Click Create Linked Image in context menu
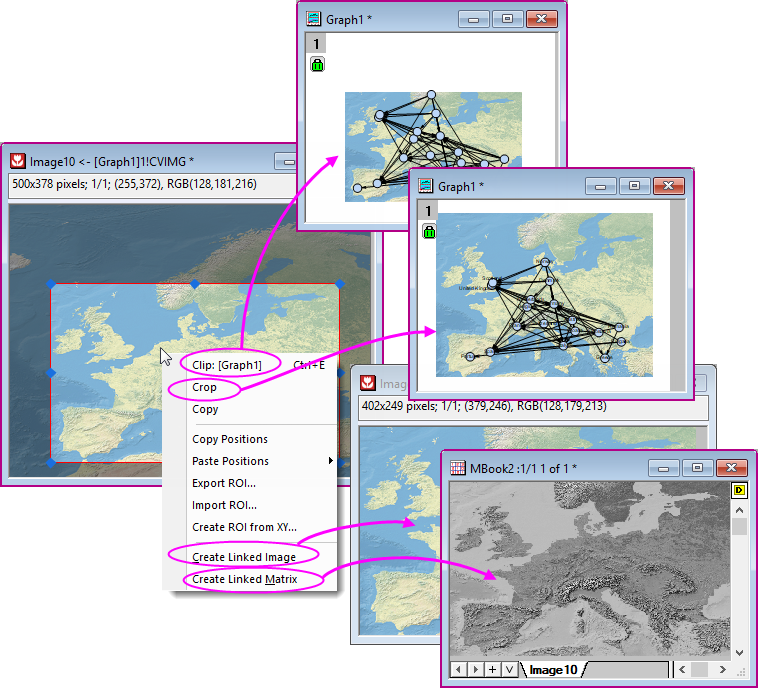 click(242, 557)
